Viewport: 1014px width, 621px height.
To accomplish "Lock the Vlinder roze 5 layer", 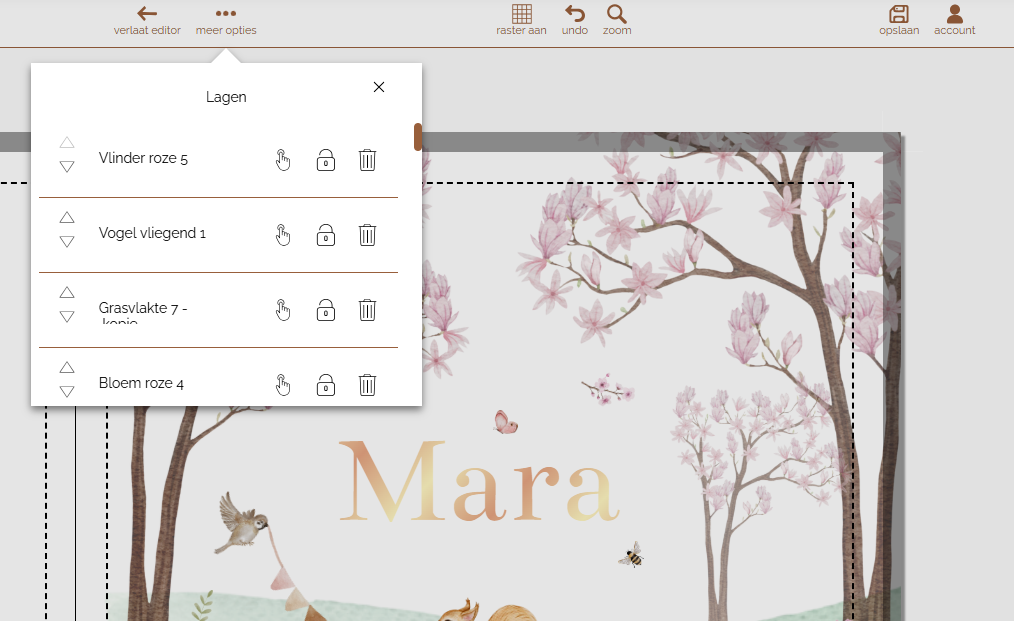I will [325, 160].
